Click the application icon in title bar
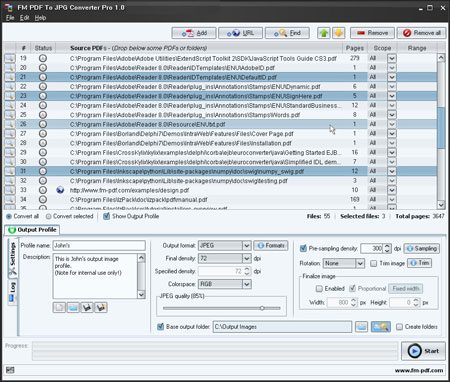Viewport: 450px width, 382px height. (9, 7)
